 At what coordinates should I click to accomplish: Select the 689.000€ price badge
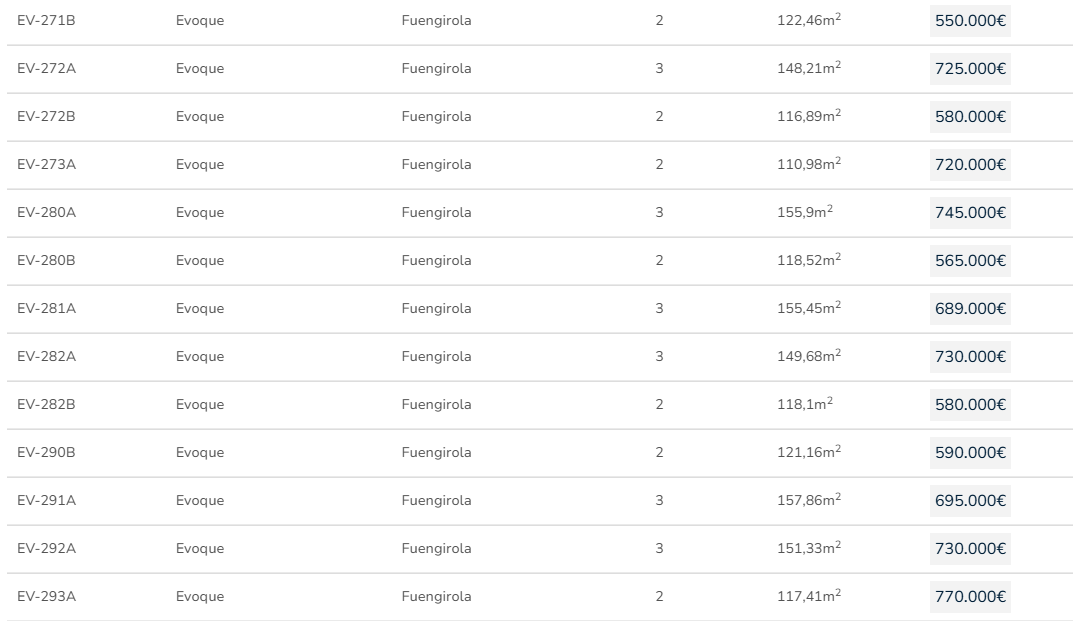[x=970, y=309]
